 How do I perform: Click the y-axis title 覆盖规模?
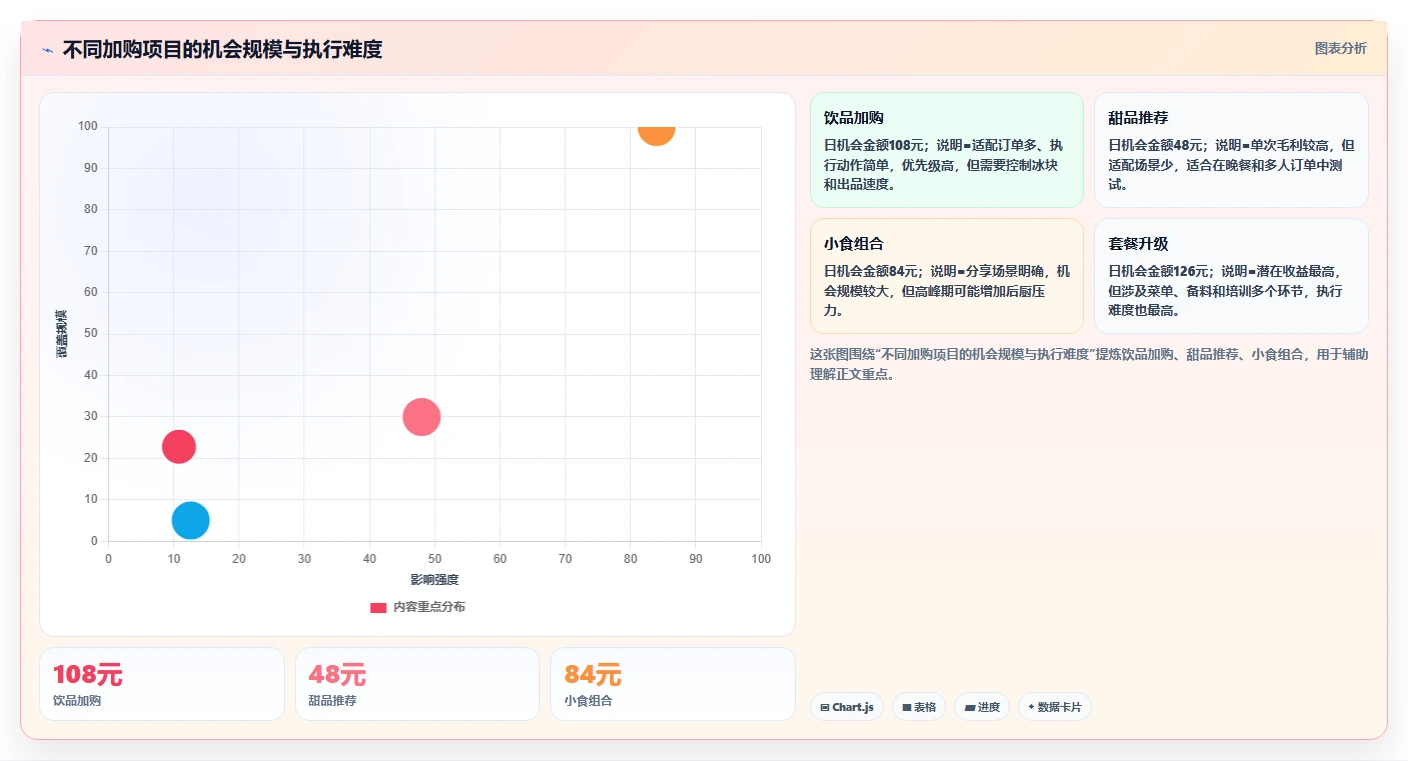[62, 334]
